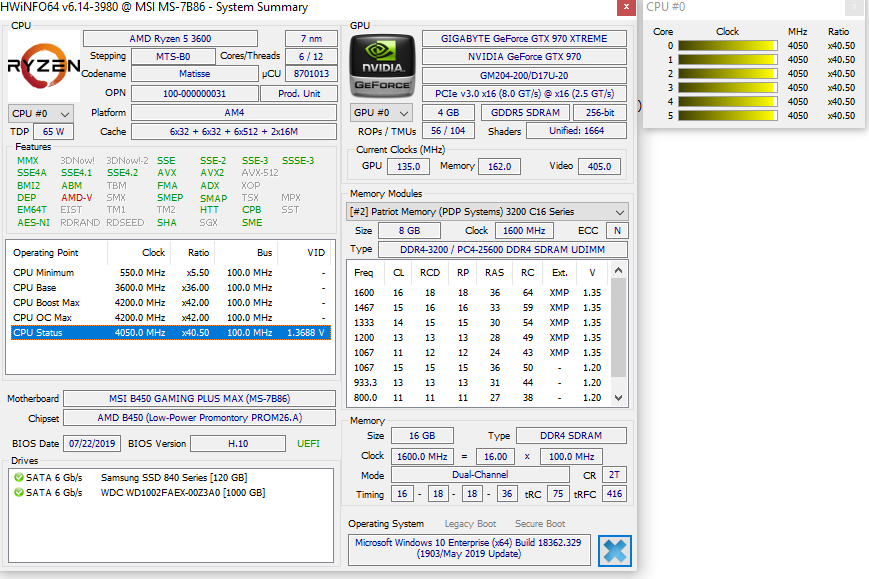This screenshot has height=579, width=869.
Task: Click the blue X close icon near Operating System
Action: click(615, 551)
